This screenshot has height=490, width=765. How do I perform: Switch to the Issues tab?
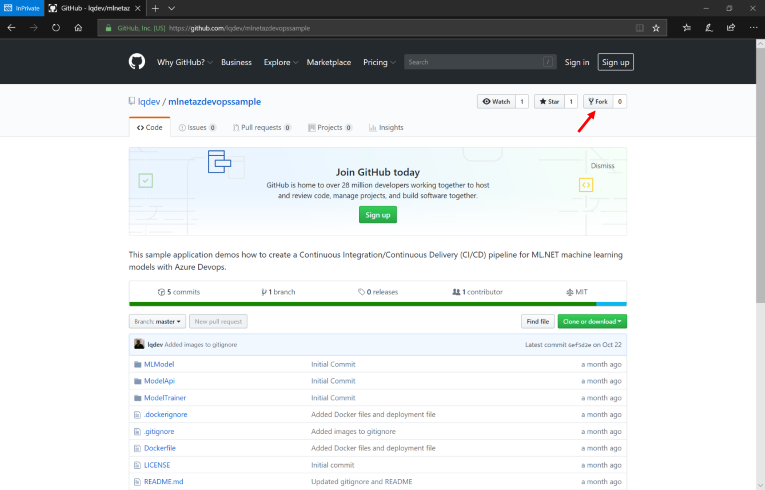(197, 128)
